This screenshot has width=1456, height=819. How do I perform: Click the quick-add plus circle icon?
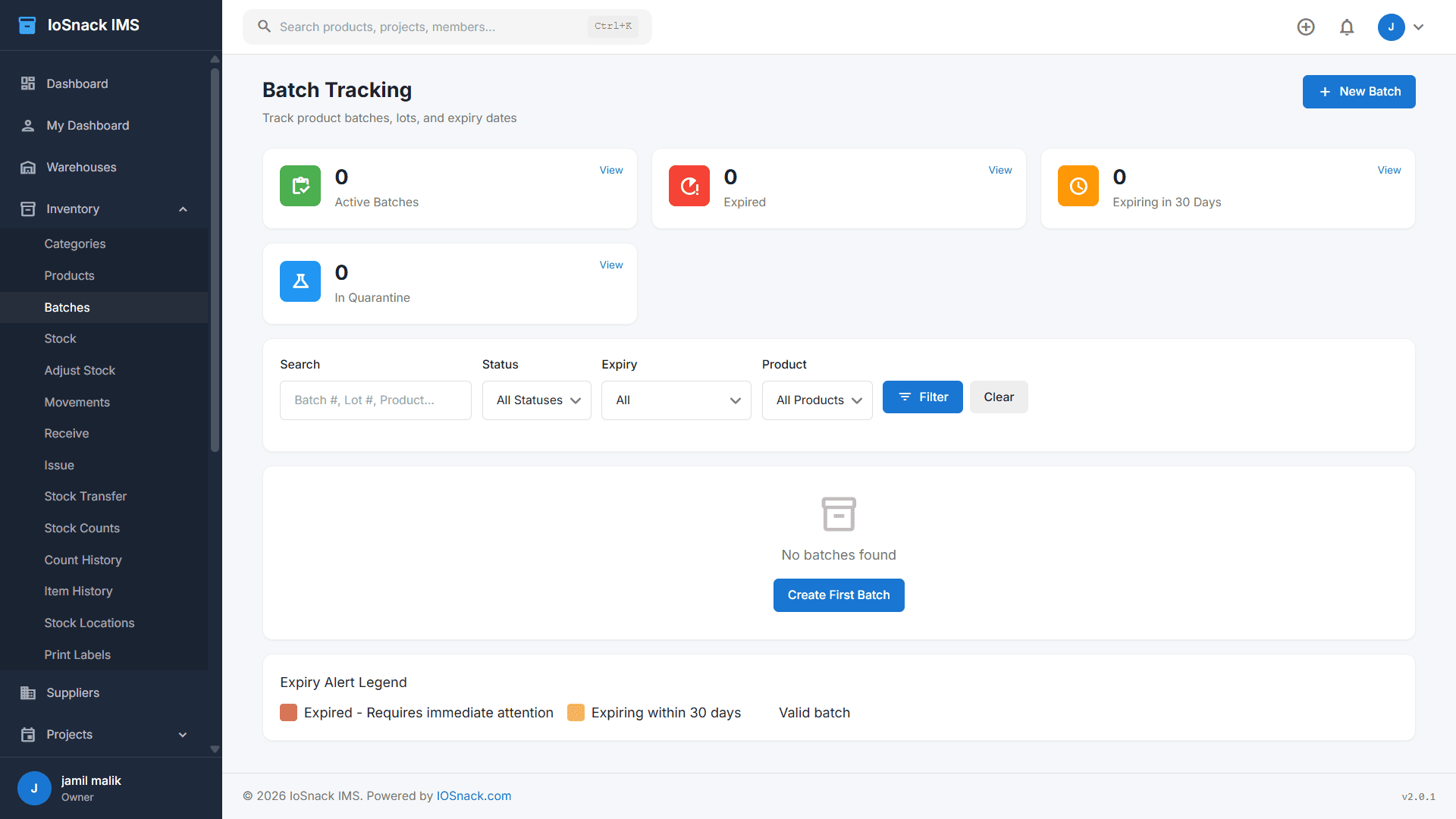click(x=1306, y=27)
